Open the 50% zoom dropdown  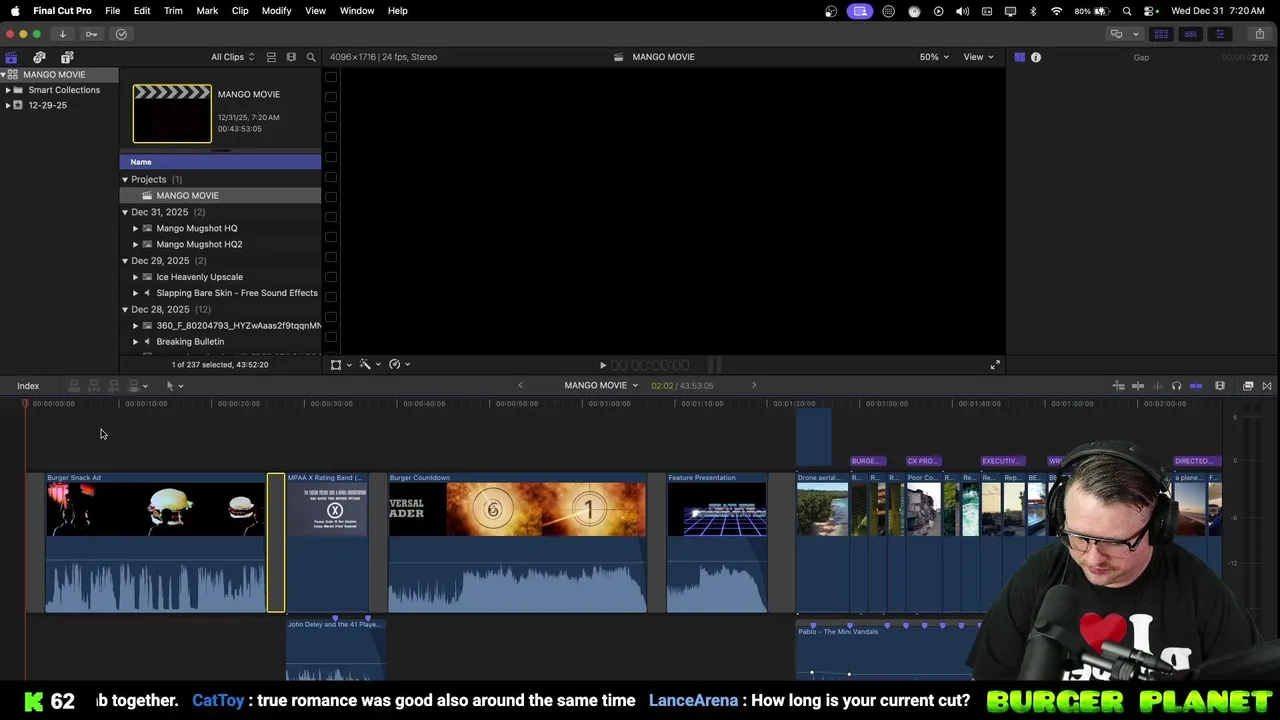click(934, 57)
